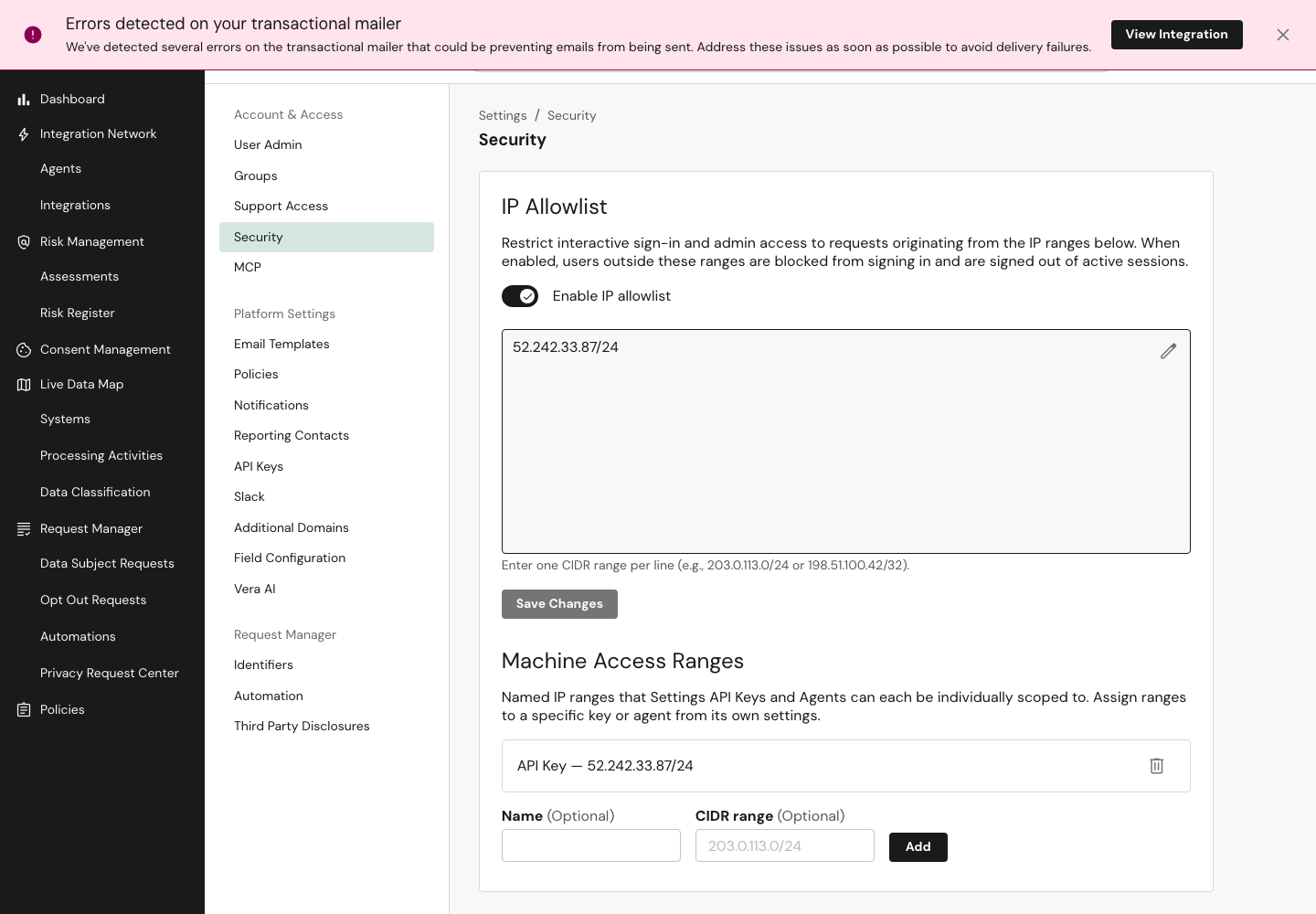
Task: Click the Integration Network lightning icon
Action: point(24,134)
